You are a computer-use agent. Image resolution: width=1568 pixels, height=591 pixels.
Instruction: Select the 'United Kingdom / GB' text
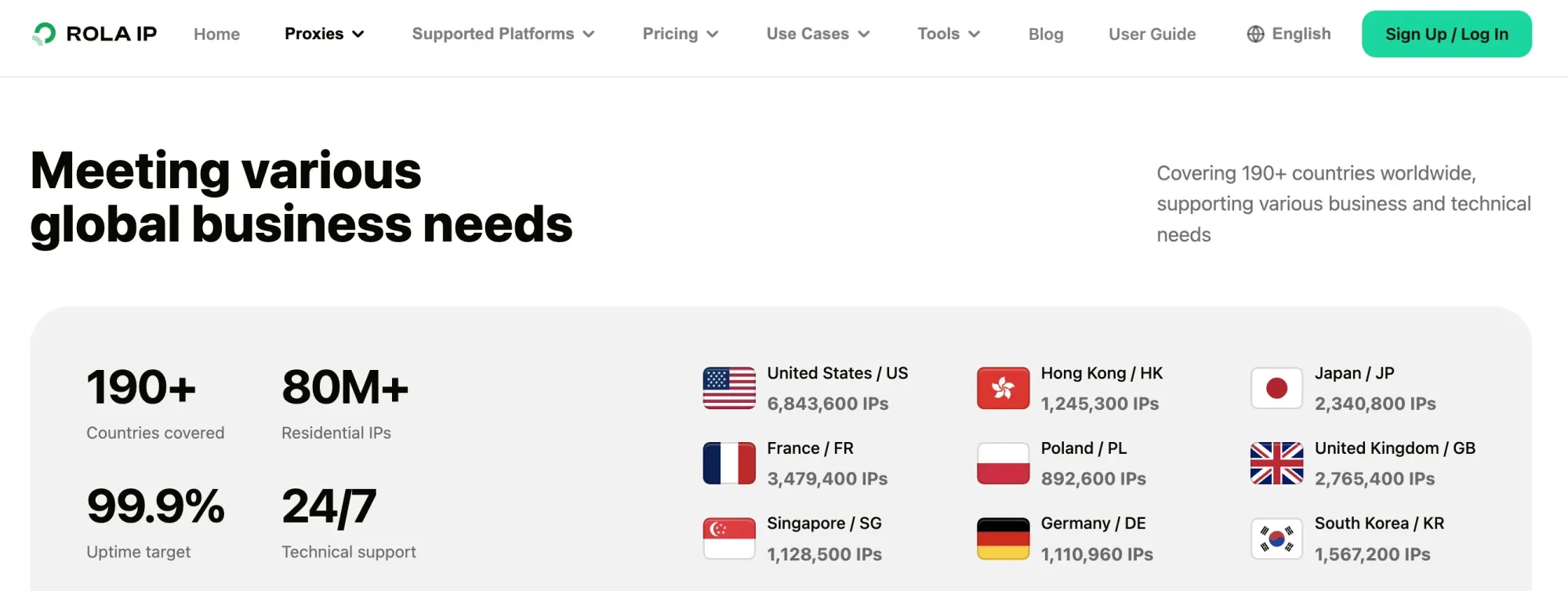click(x=1395, y=448)
